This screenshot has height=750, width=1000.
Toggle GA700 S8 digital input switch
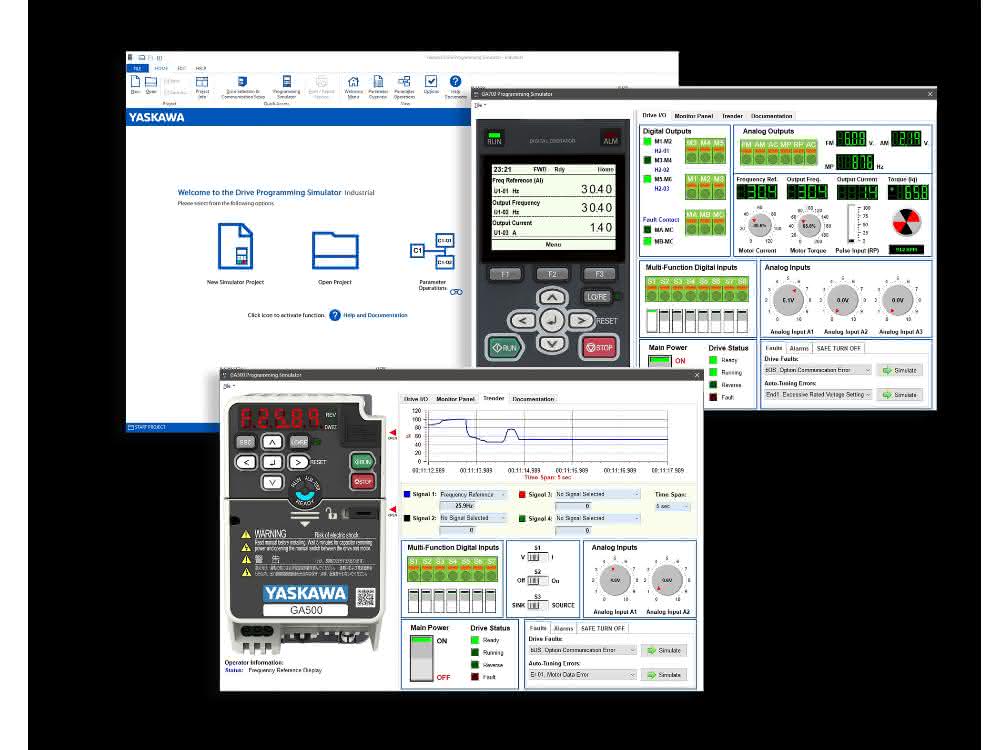pyautogui.click(x=742, y=321)
